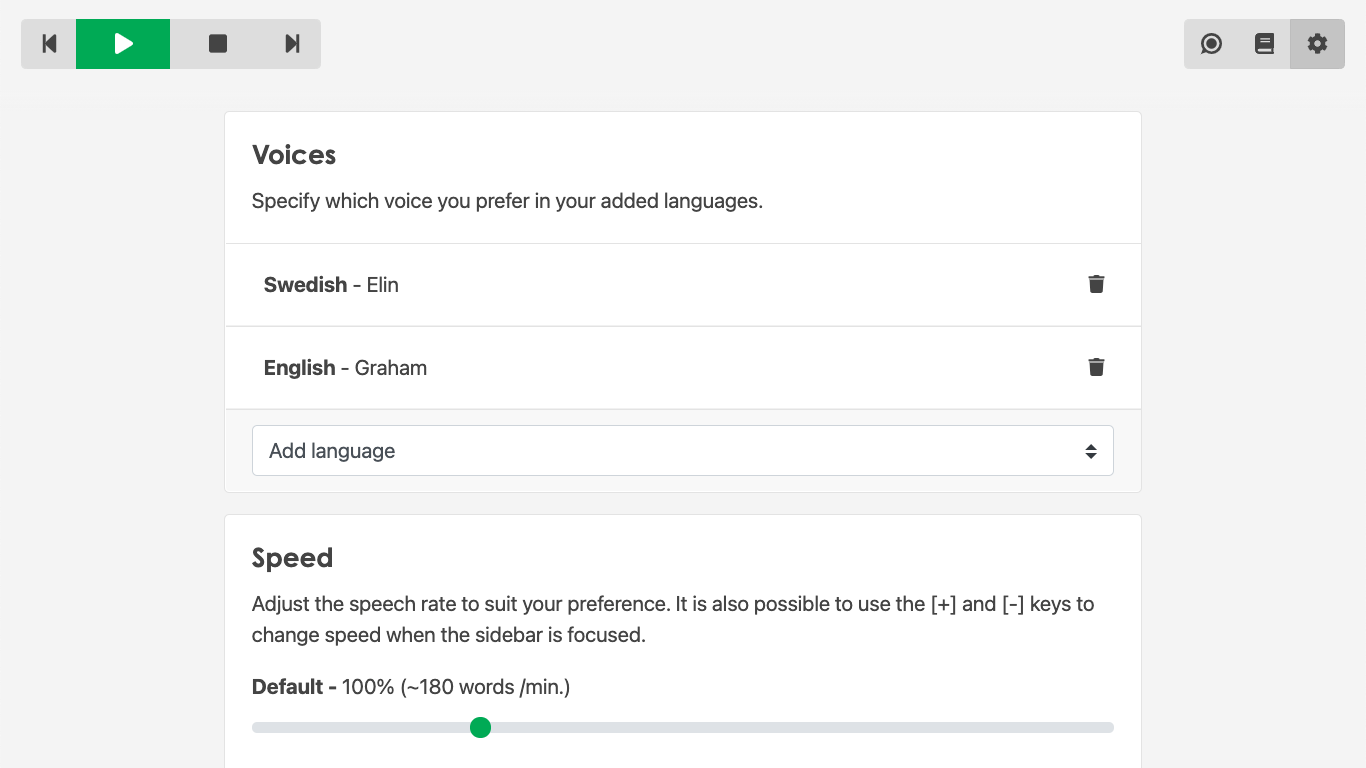Image resolution: width=1366 pixels, height=768 pixels.
Task: Remove the English voice via trash icon
Action: [x=1096, y=367]
